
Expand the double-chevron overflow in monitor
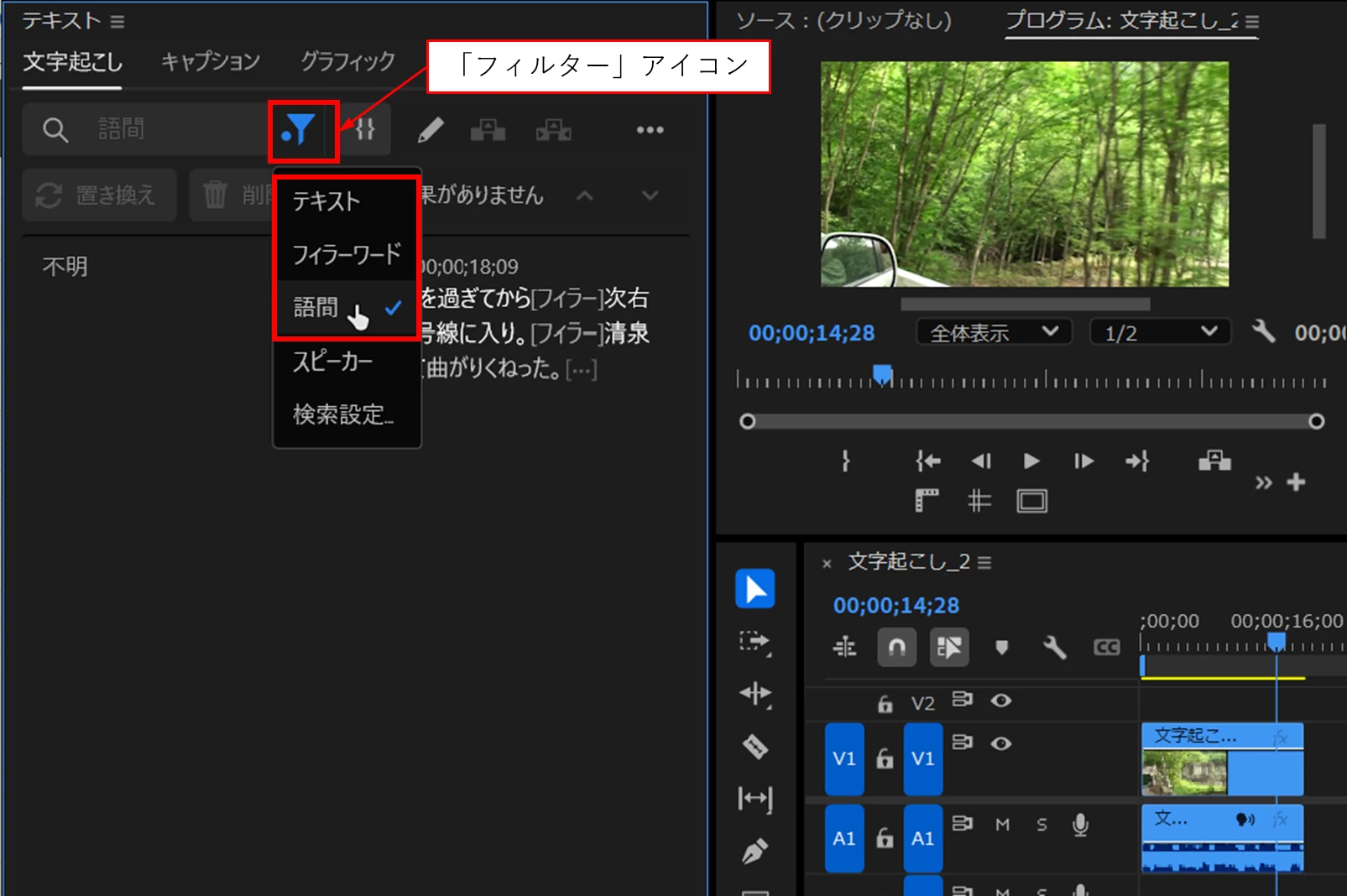click(x=1263, y=482)
